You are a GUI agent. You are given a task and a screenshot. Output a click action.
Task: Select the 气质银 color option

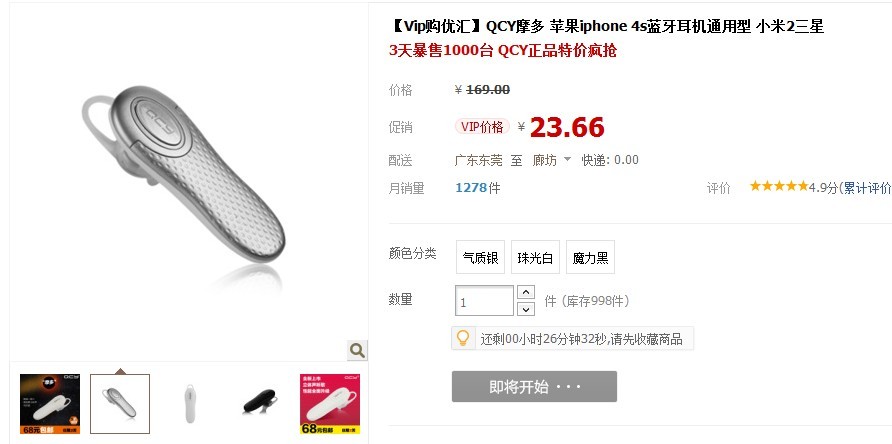(x=480, y=257)
